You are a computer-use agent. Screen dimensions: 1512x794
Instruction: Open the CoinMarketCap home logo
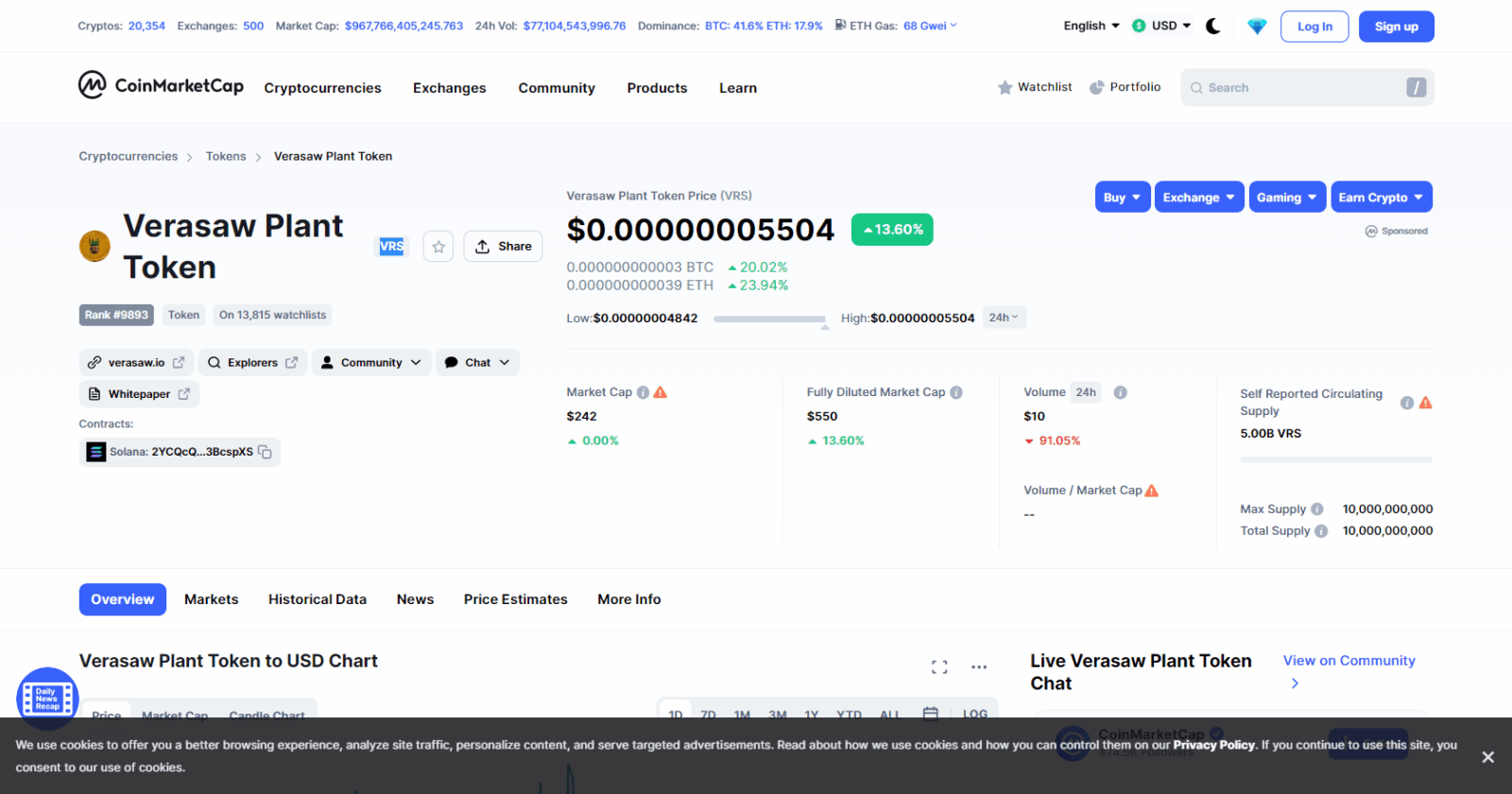click(x=161, y=86)
